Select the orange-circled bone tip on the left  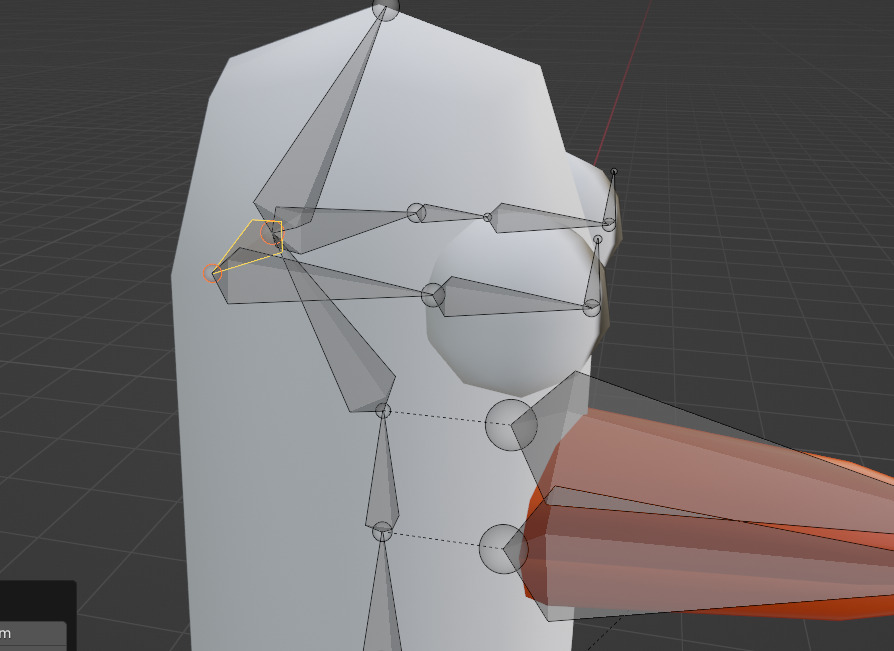tap(212, 271)
